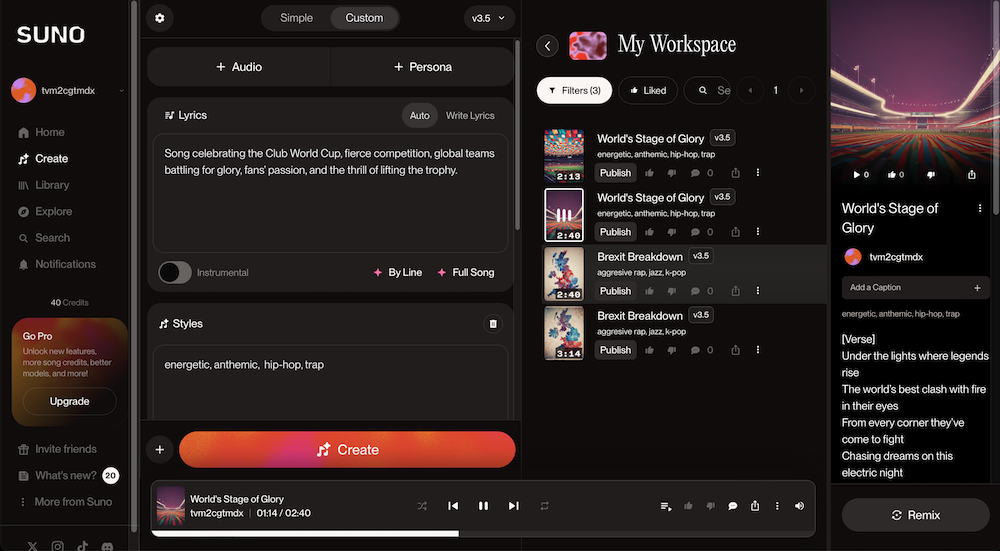Open the play queue icon
The image size is (1000, 551).
pos(666,506)
